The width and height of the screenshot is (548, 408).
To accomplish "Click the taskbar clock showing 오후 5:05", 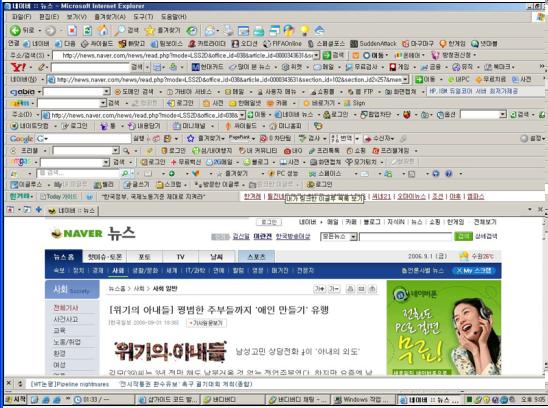I will coord(533,399).
